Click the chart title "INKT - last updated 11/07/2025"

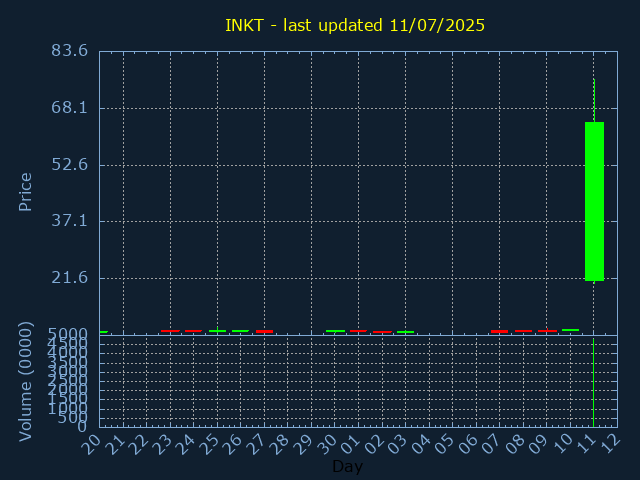(355, 25)
